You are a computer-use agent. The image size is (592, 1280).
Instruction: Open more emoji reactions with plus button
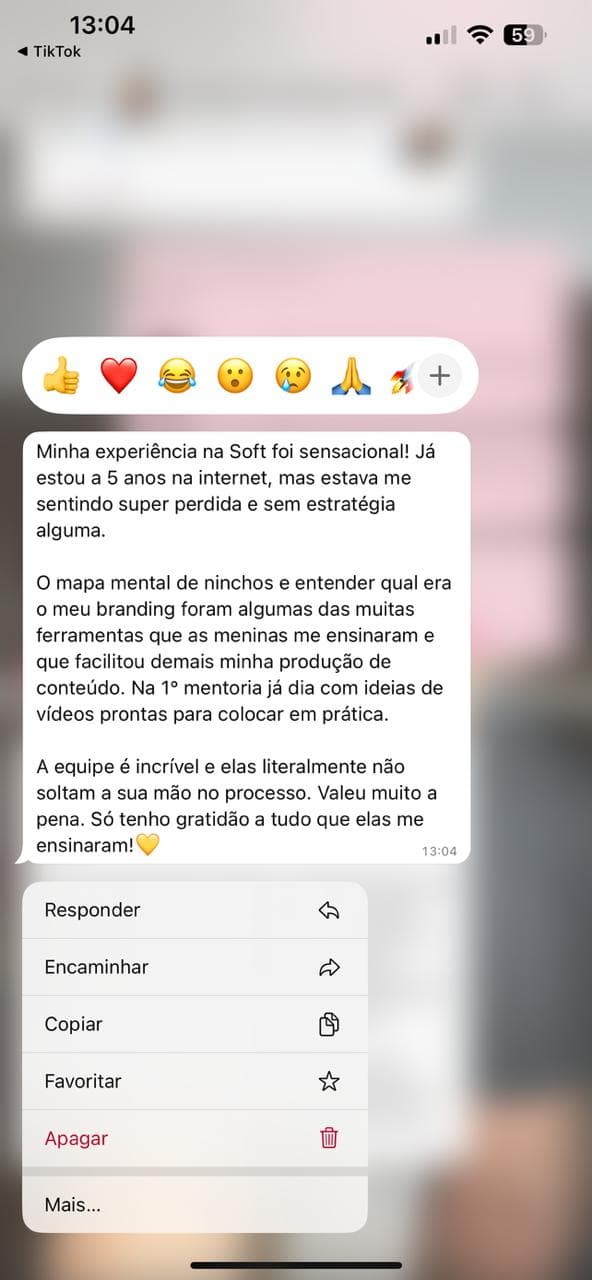pyautogui.click(x=440, y=376)
